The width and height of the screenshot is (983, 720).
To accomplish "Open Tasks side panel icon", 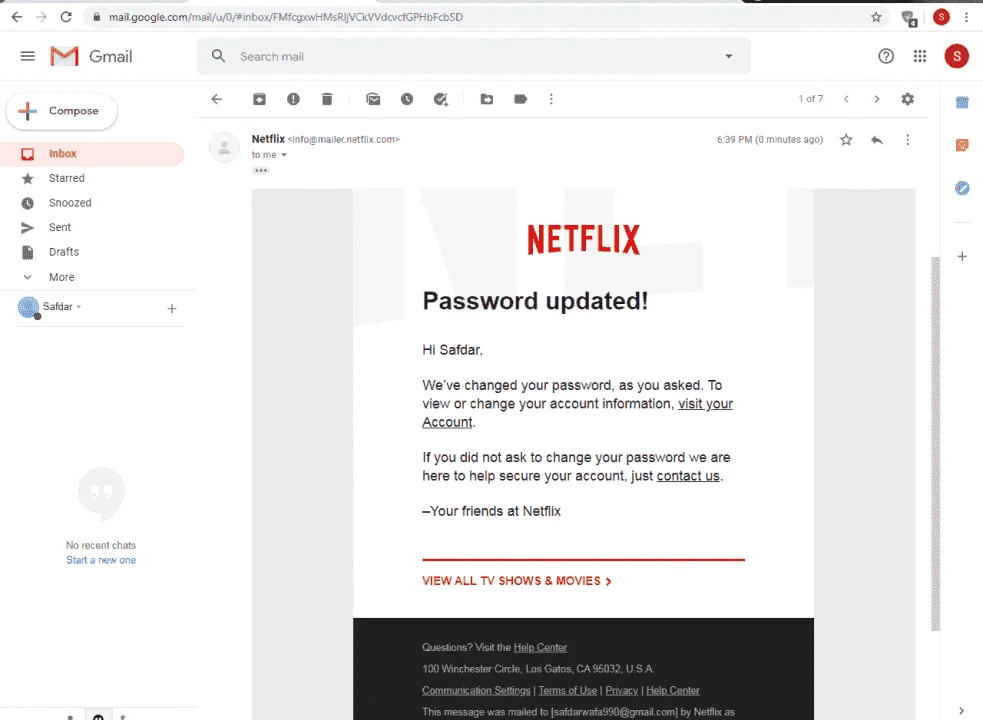I will coord(962,188).
